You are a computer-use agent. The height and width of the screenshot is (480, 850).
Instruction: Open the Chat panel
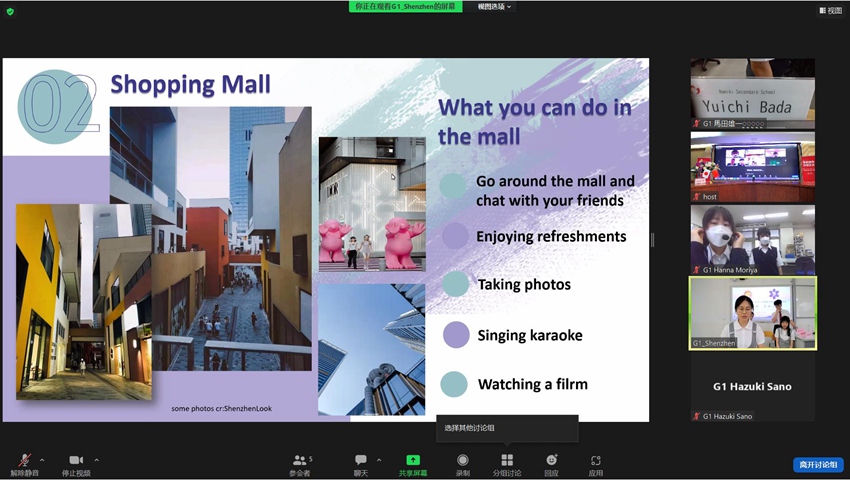pyautogui.click(x=360, y=462)
